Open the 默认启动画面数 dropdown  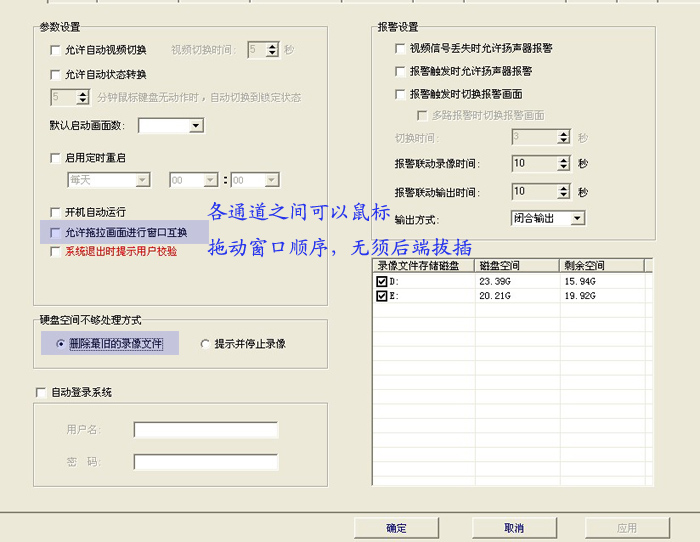196,126
